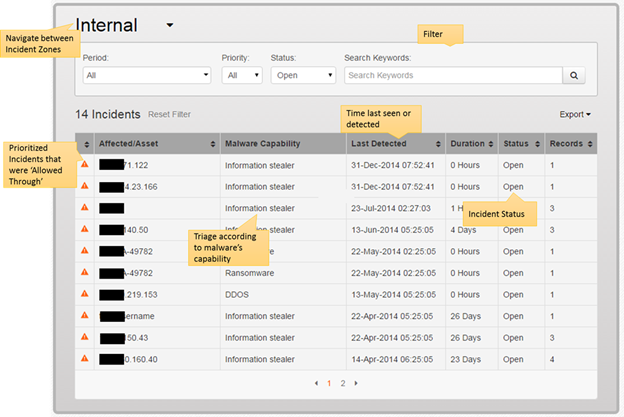624x417 pixels.
Task: Open the Period dropdown
Action: click(x=146, y=75)
